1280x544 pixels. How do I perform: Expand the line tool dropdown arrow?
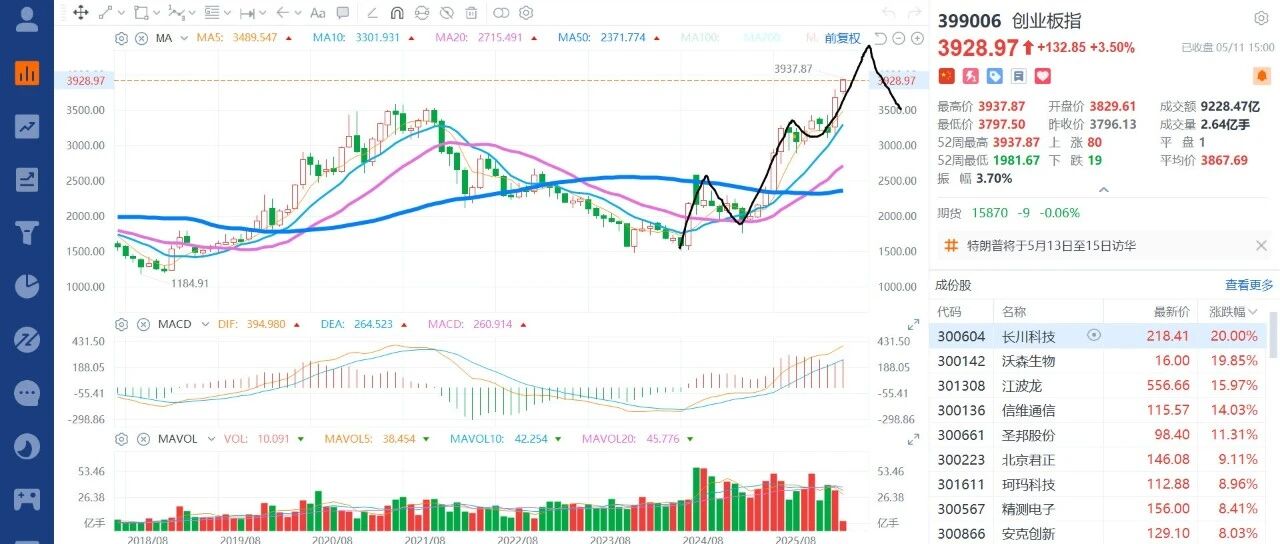121,13
